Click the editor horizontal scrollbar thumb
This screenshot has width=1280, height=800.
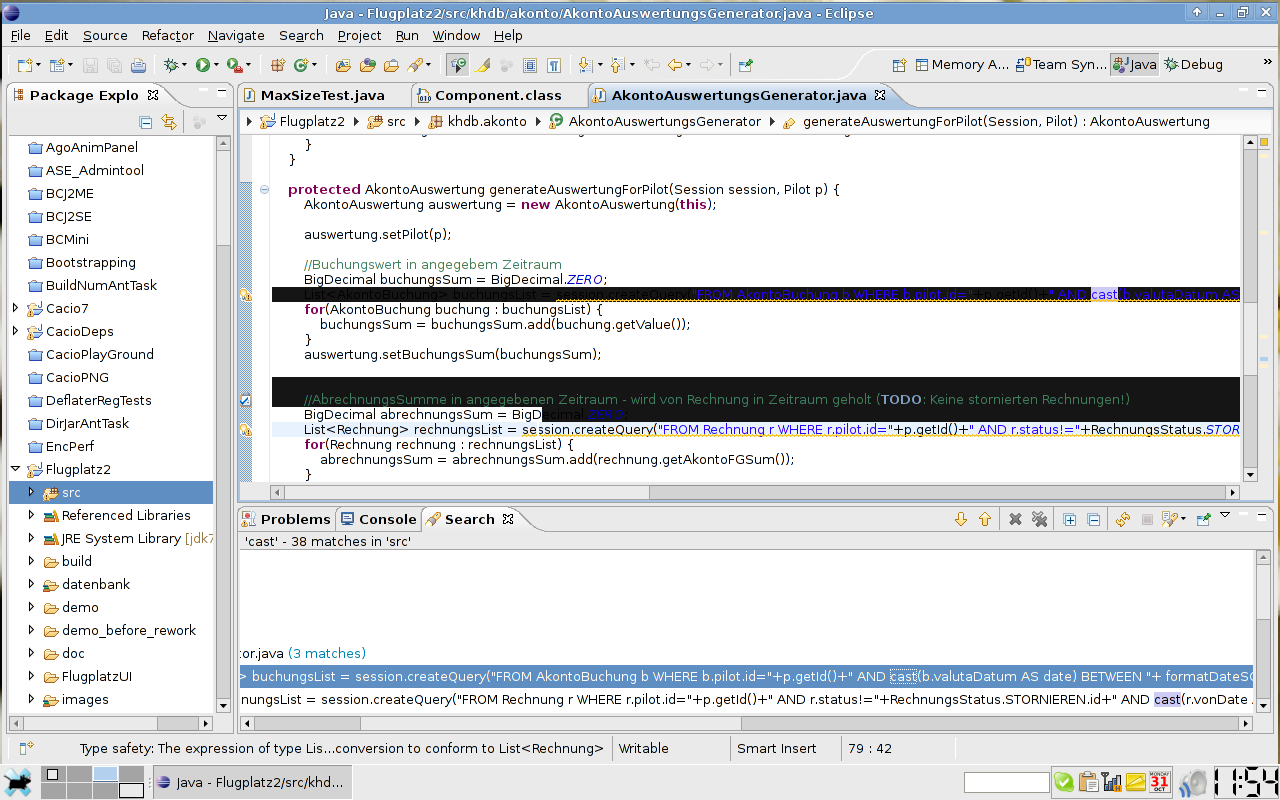(466, 492)
